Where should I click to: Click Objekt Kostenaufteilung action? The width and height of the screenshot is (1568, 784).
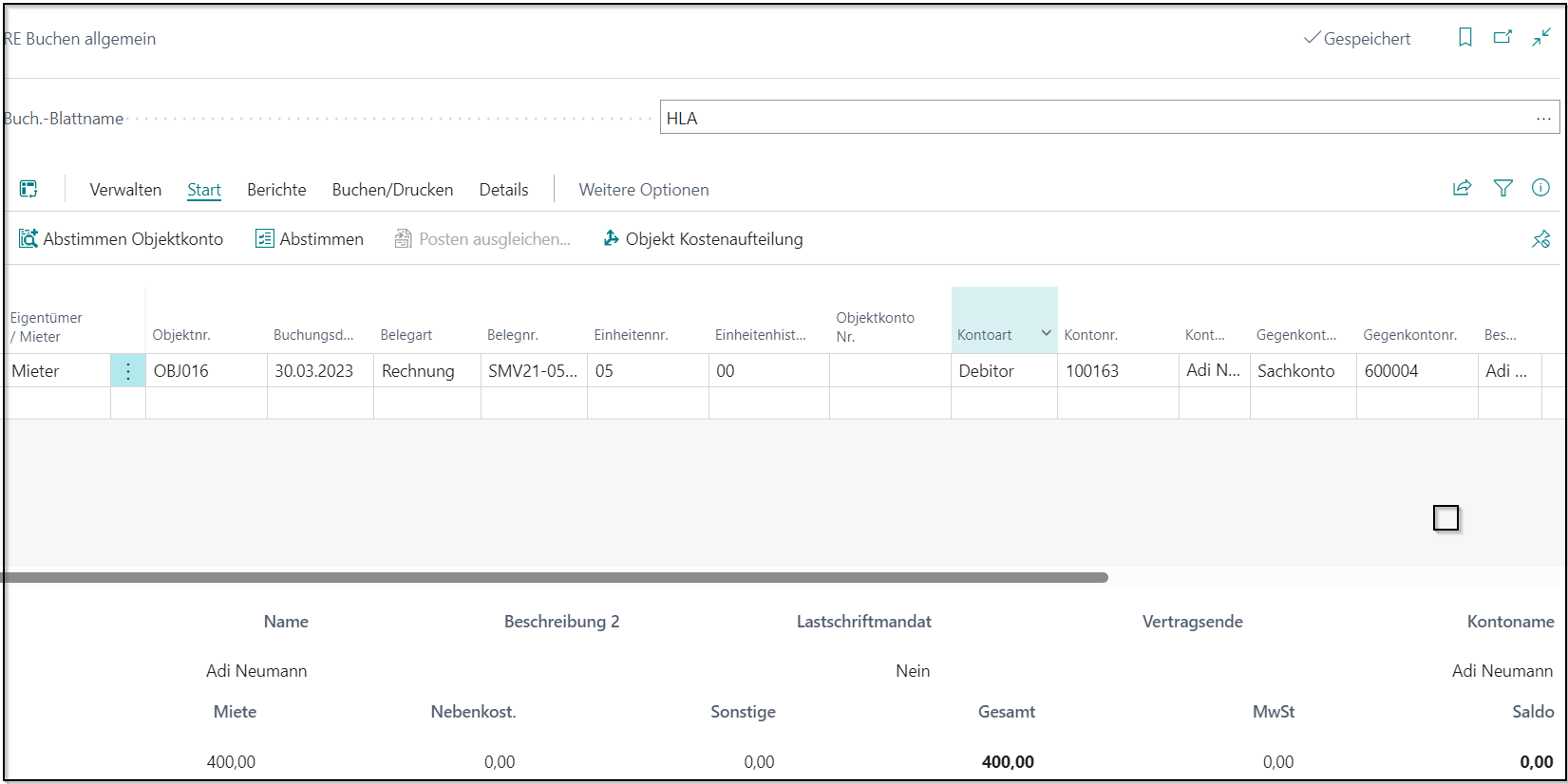[x=703, y=239]
